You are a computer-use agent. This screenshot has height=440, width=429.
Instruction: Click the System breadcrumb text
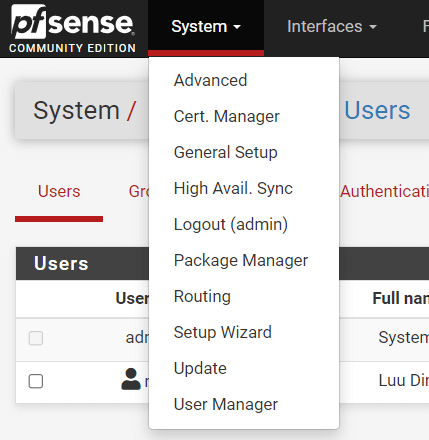(x=76, y=110)
